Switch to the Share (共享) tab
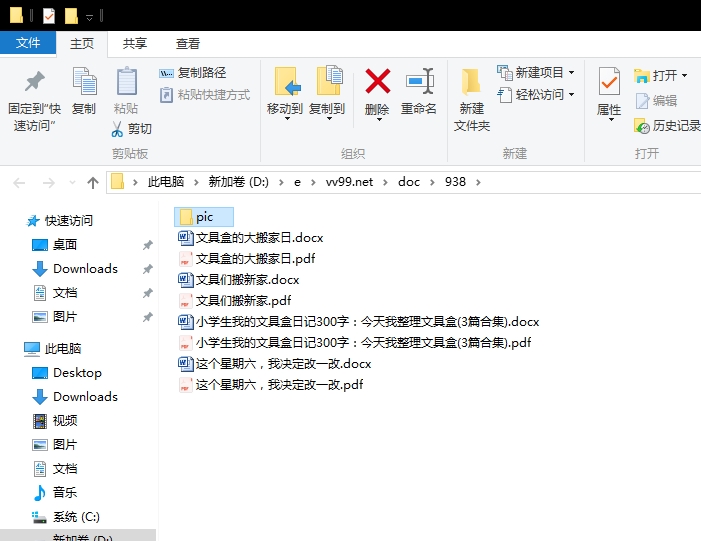701x541 pixels. 135,44
